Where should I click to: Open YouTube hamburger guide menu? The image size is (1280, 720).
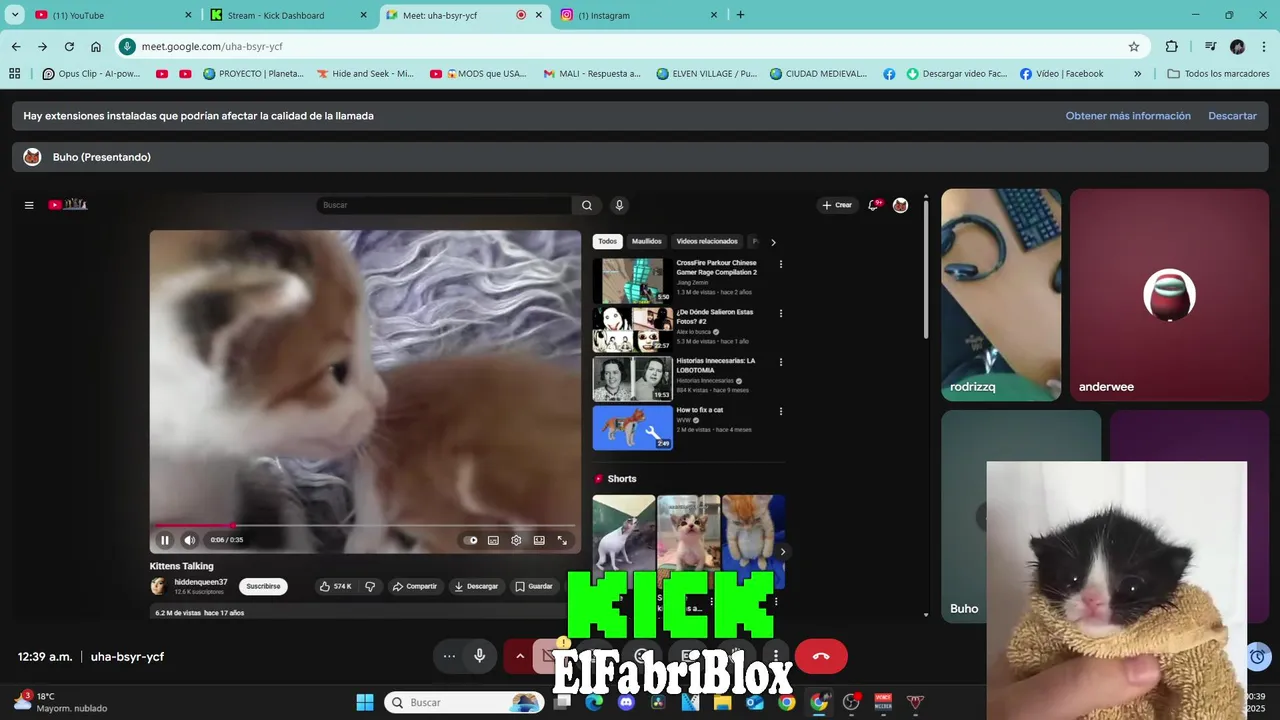pyautogui.click(x=29, y=205)
